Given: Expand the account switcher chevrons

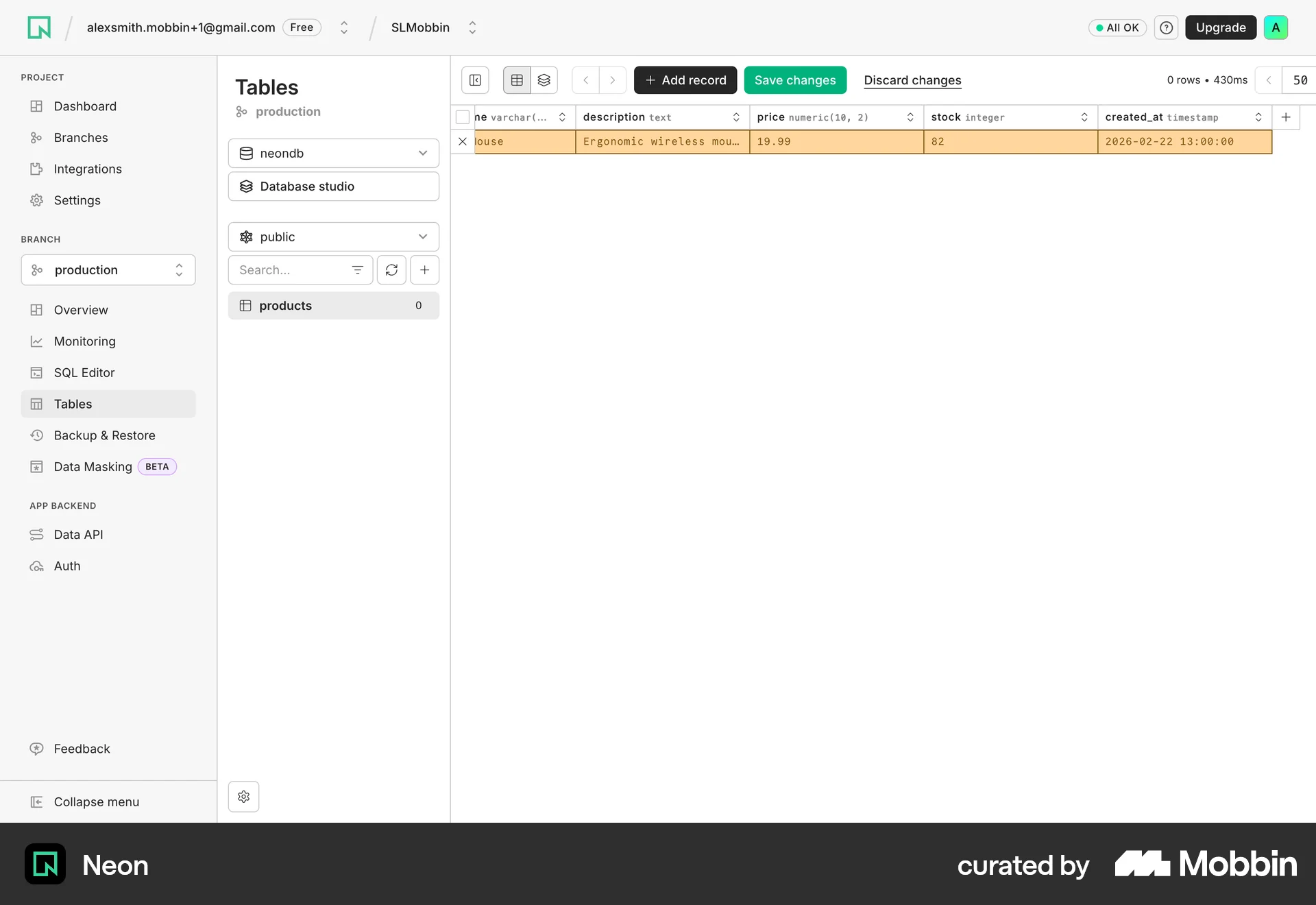Looking at the screenshot, I should pyautogui.click(x=344, y=27).
